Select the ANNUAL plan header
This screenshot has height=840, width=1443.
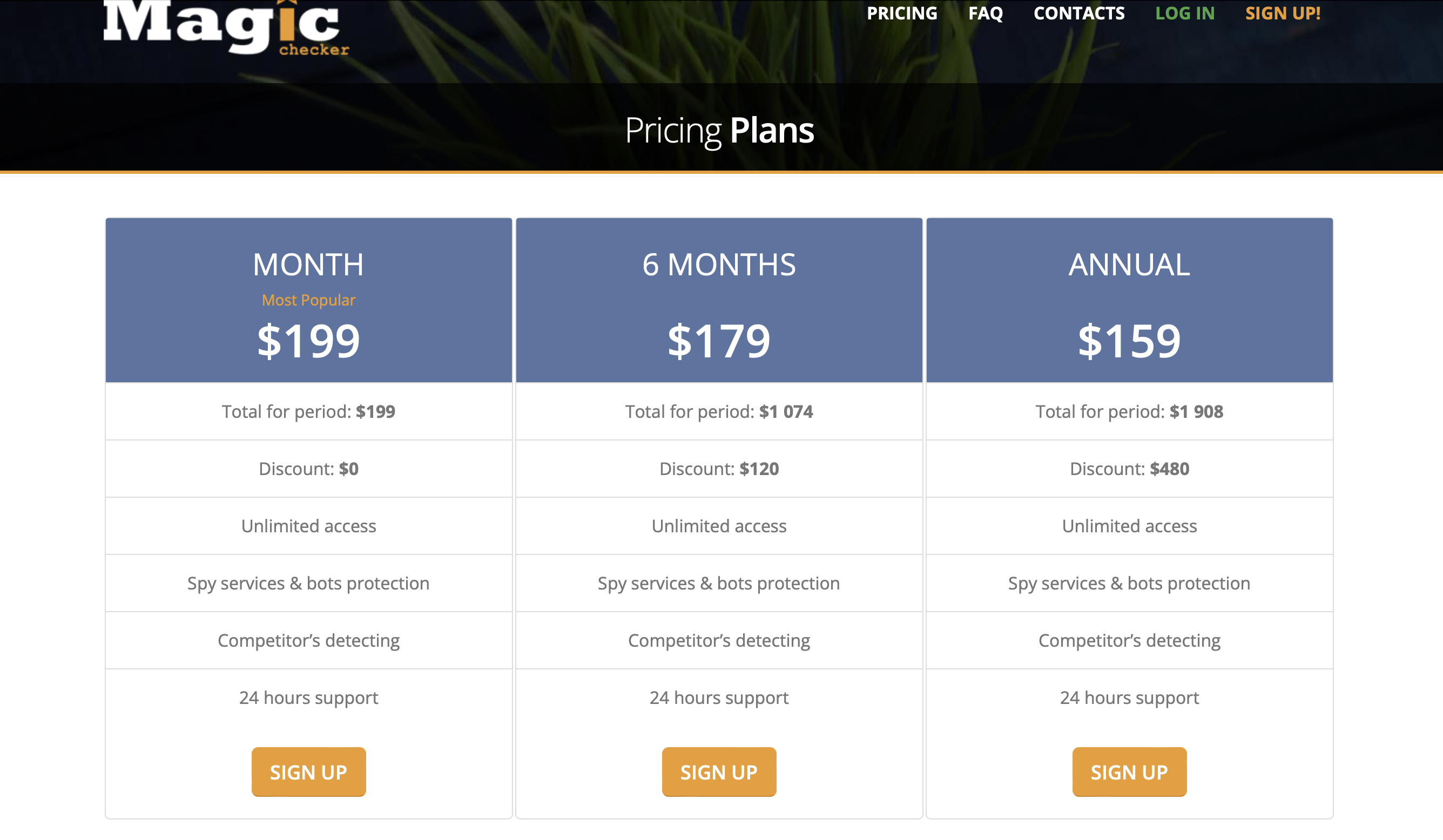pyautogui.click(x=1129, y=265)
